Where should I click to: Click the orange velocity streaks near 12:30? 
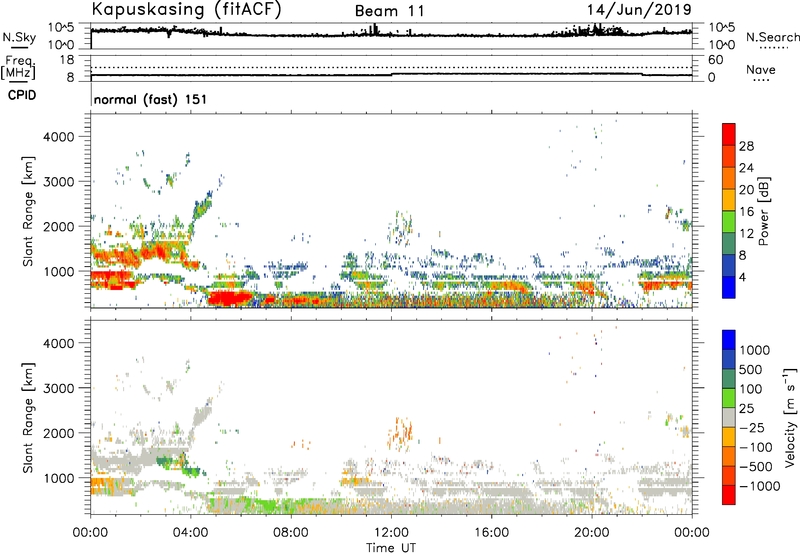point(400,433)
